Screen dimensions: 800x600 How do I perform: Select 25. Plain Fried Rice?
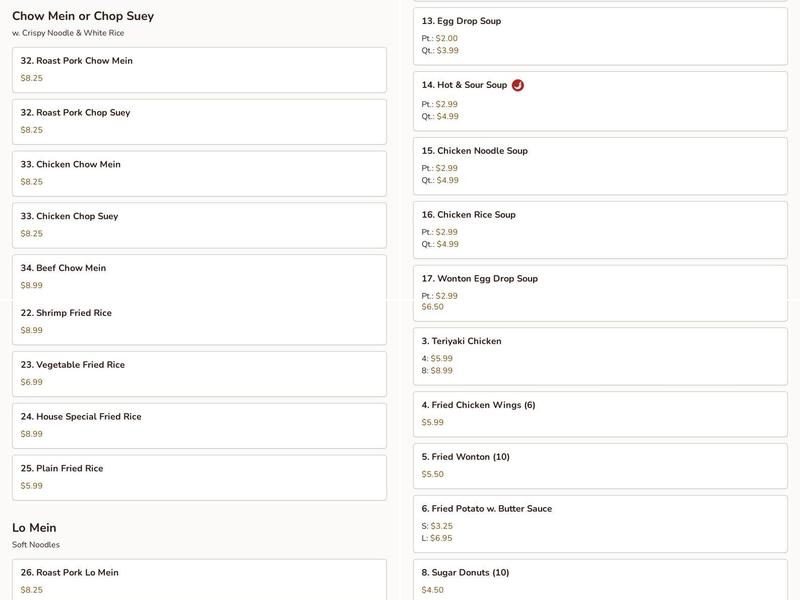pyautogui.click(x=199, y=478)
